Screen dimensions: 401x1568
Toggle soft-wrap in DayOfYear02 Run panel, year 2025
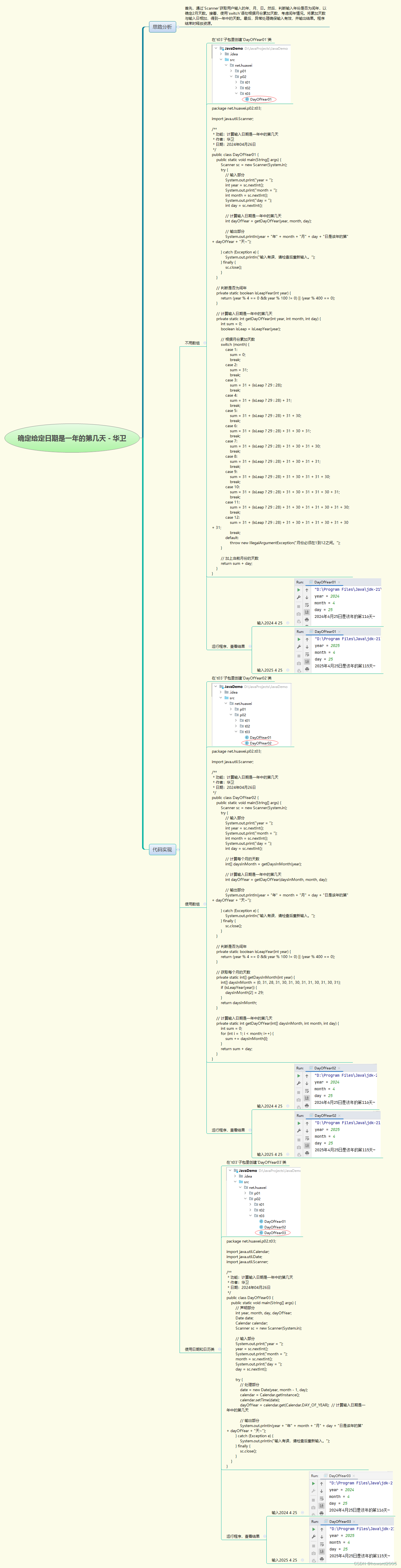[x=307, y=1138]
